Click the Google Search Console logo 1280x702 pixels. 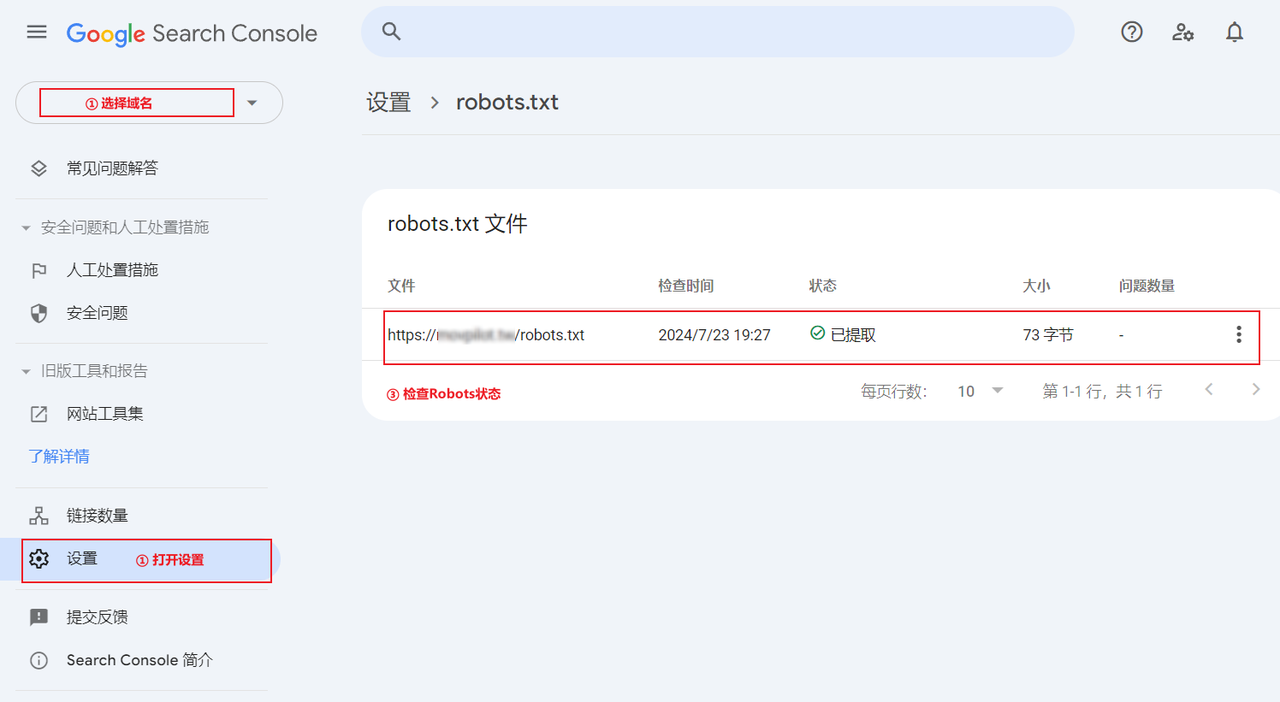click(192, 34)
